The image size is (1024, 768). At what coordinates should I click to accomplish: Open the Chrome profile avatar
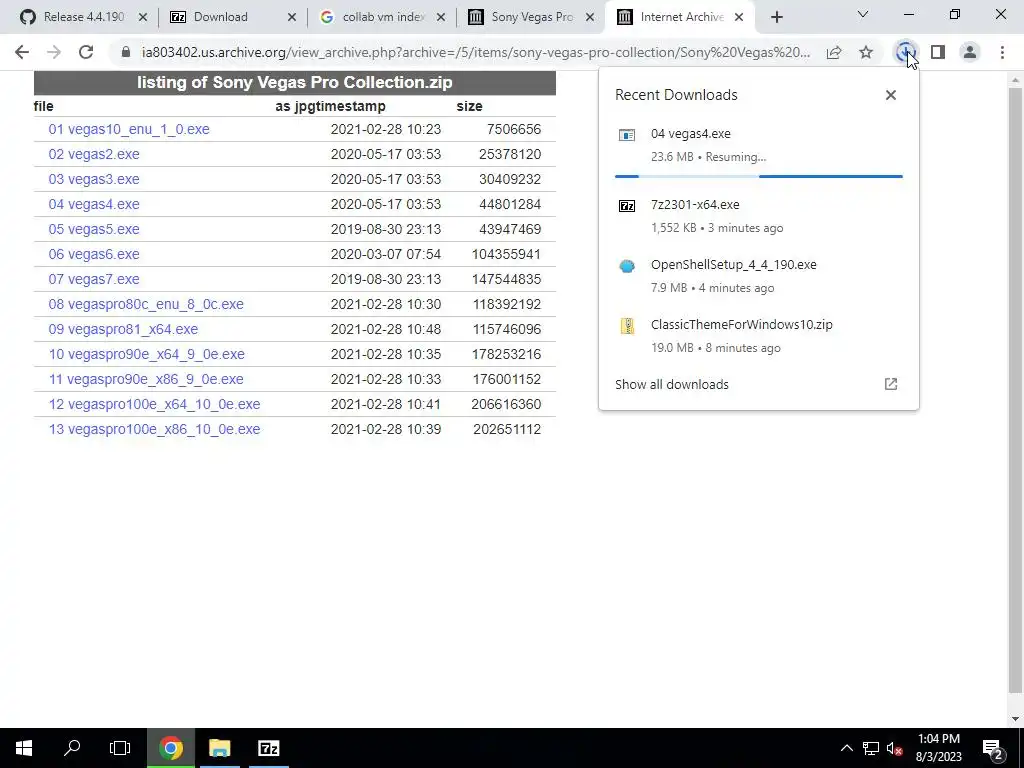(x=970, y=52)
